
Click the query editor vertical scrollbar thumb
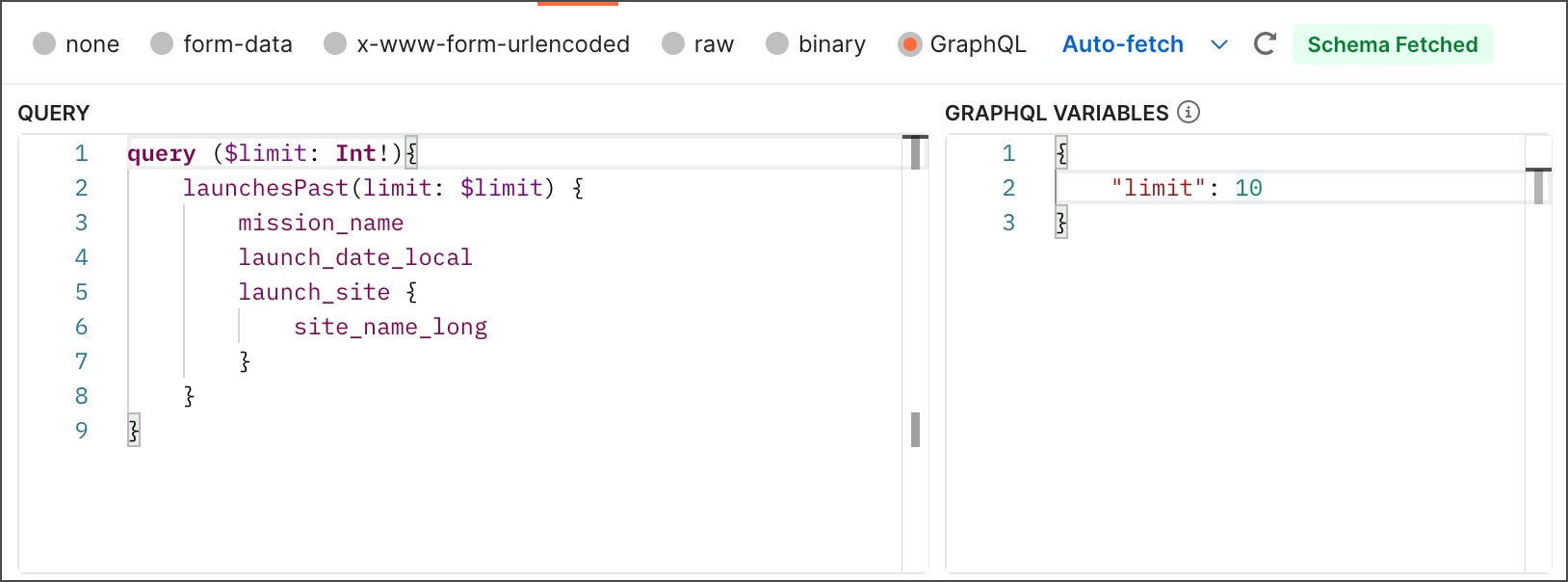[915, 153]
